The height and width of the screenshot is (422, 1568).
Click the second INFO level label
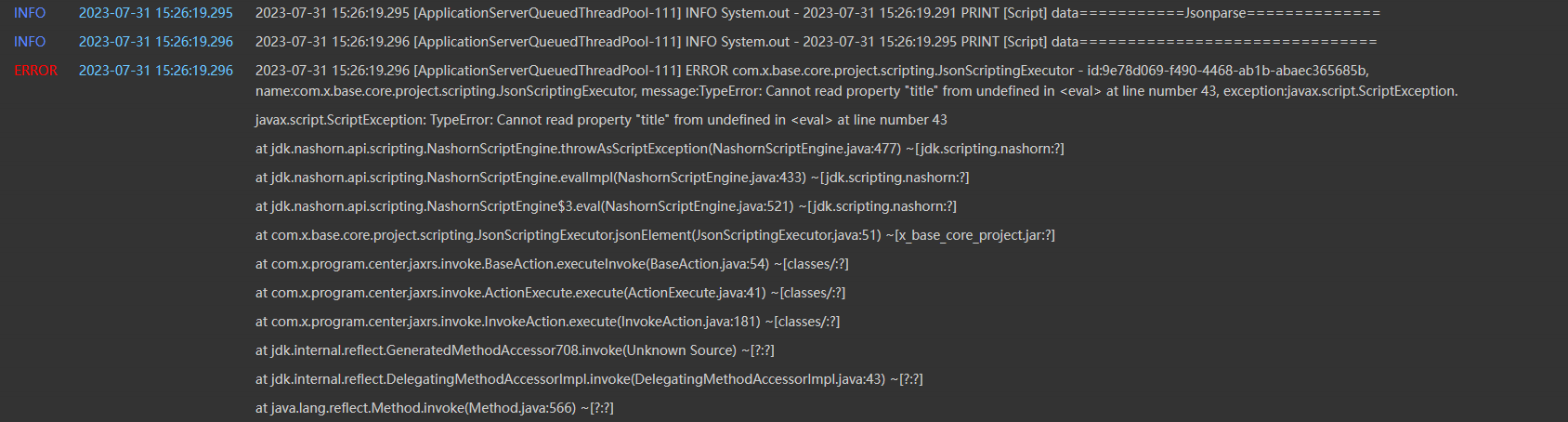click(x=30, y=42)
